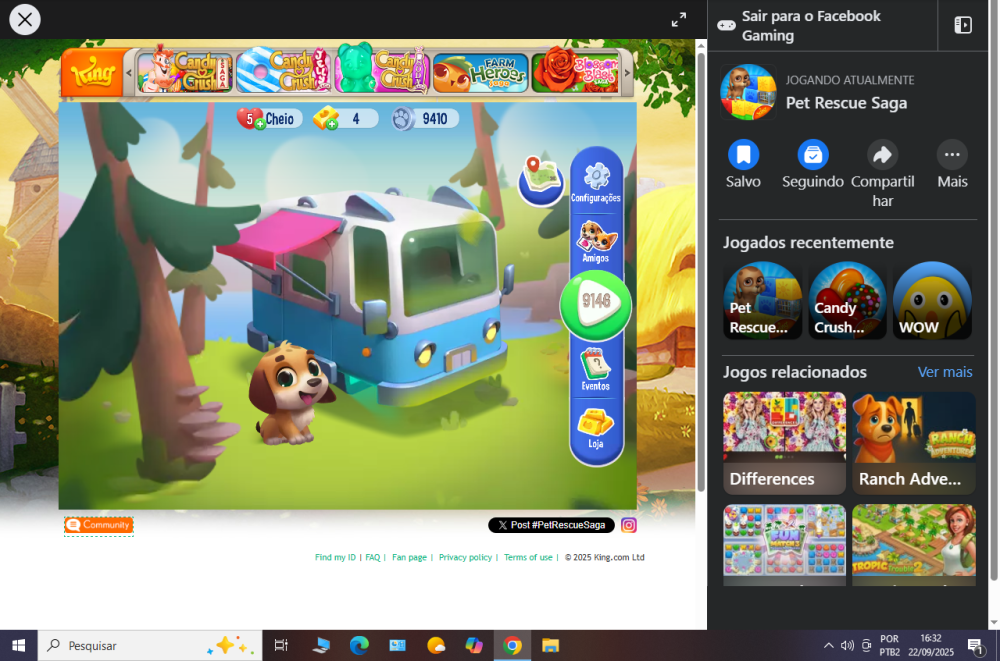Move the game banner list right
The height and width of the screenshot is (661, 1000).
627,73
